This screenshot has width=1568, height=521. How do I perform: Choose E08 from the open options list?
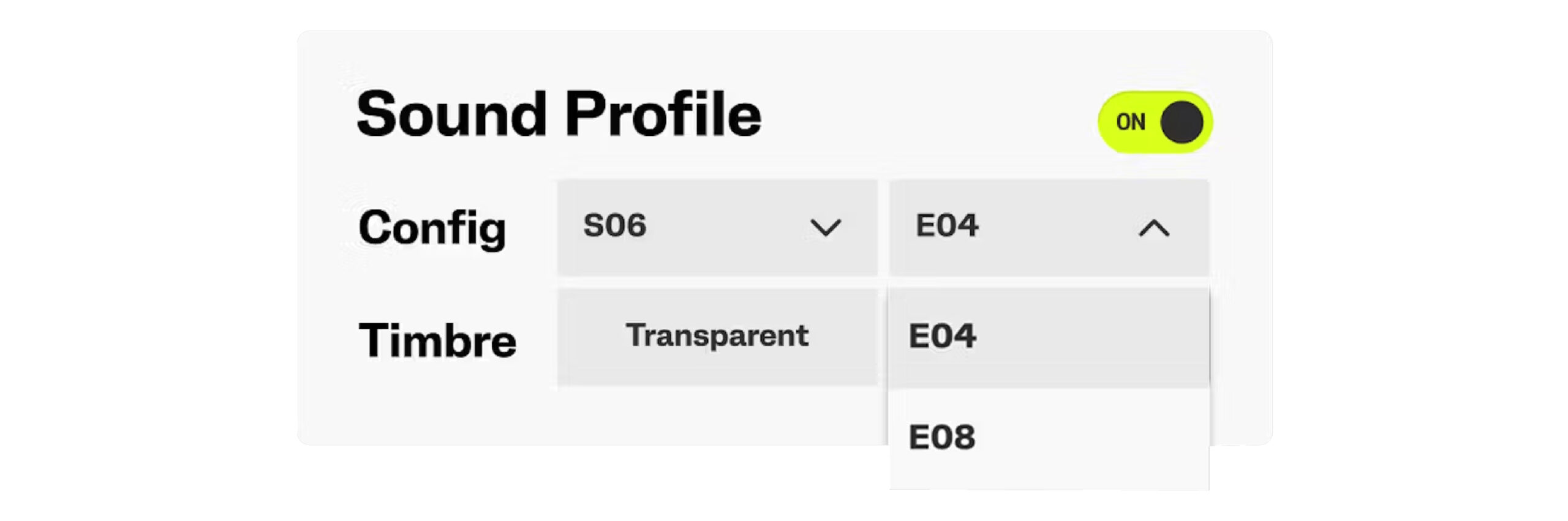pyautogui.click(x=1049, y=437)
